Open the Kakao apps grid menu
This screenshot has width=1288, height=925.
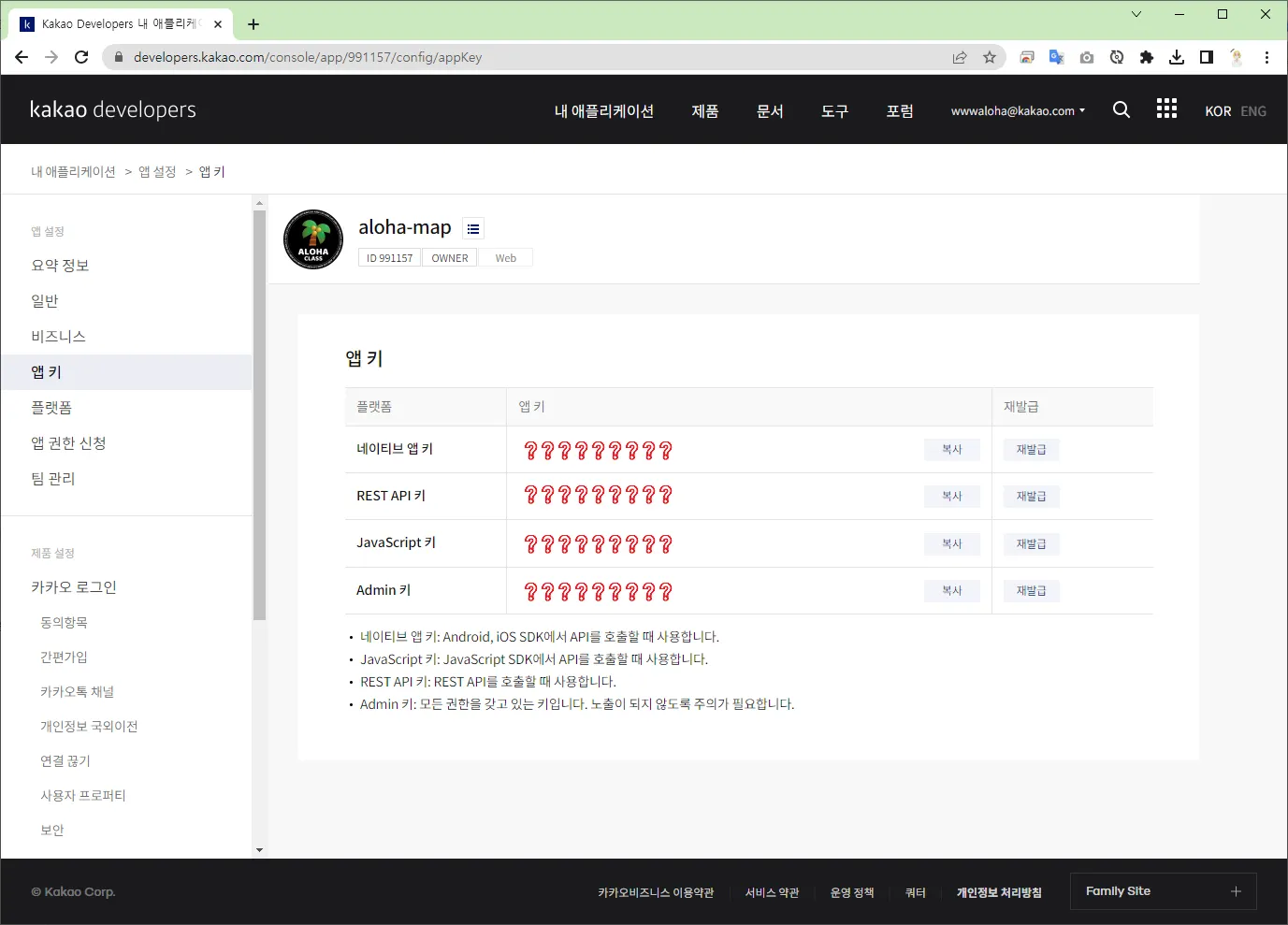pos(1166,108)
